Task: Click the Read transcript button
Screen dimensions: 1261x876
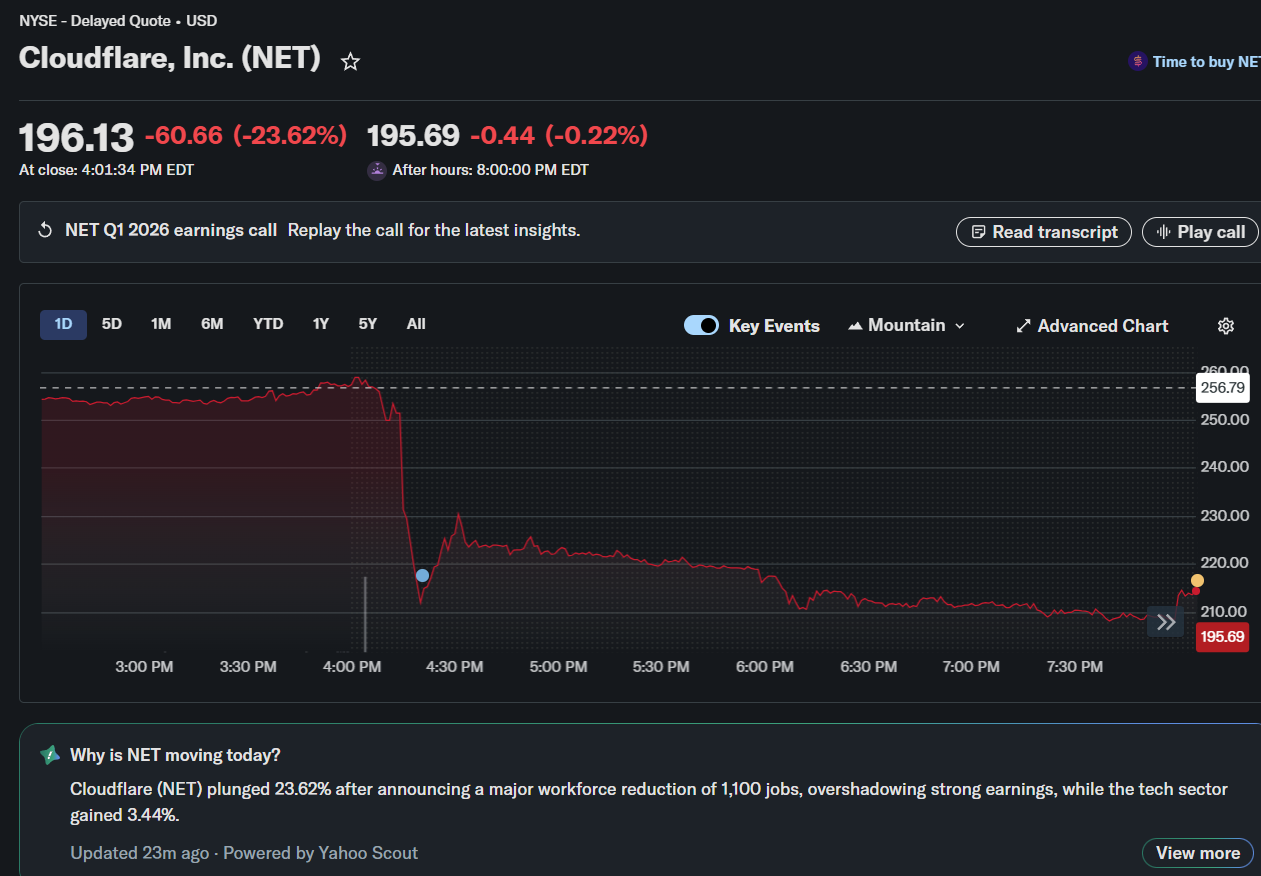Action: tap(1044, 232)
